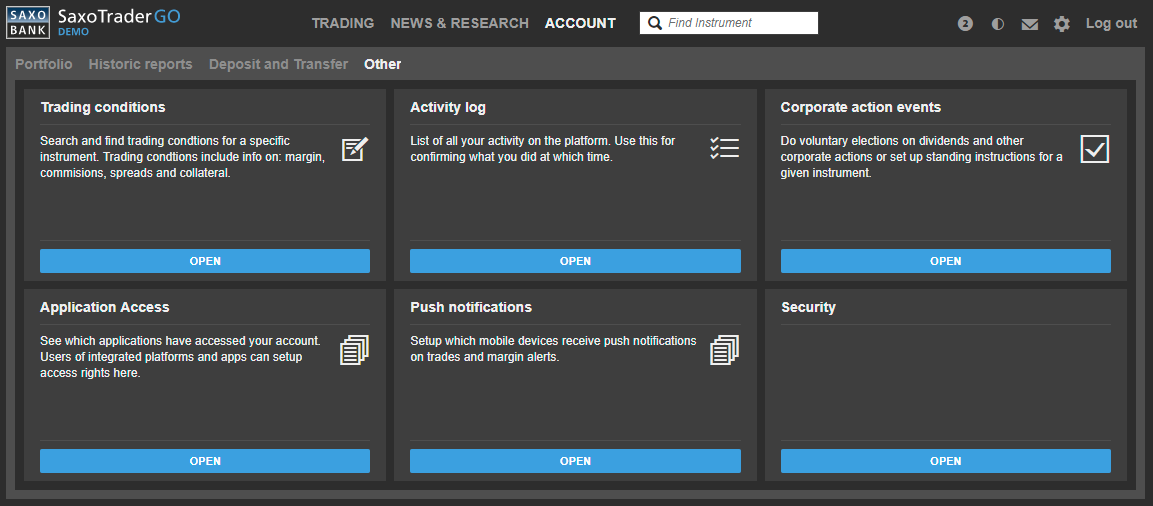Switch to Deposit and Transfer tab
The image size is (1153, 506).
[278, 64]
